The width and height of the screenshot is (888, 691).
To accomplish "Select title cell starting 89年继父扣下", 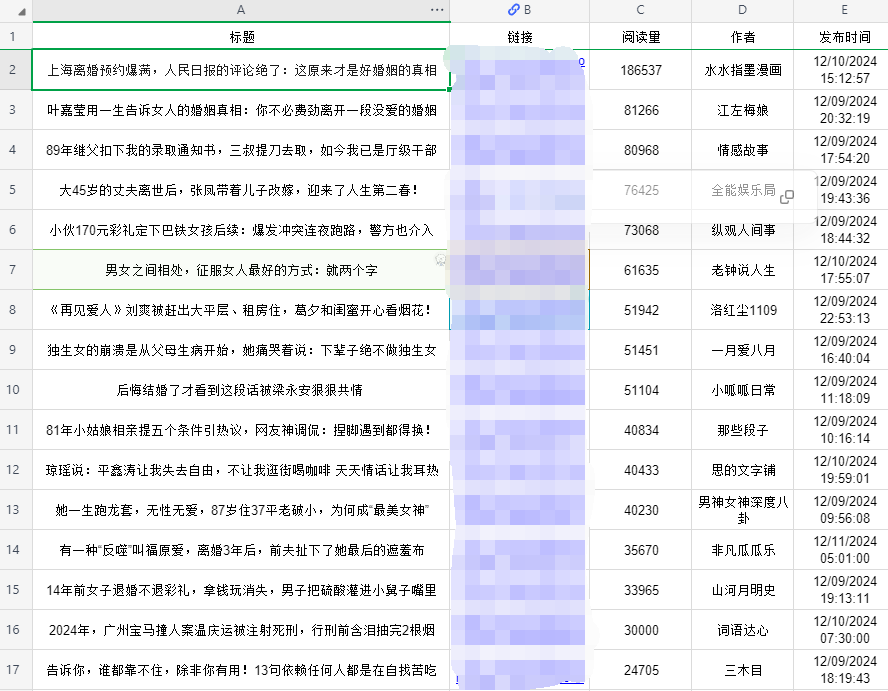I will [x=241, y=150].
